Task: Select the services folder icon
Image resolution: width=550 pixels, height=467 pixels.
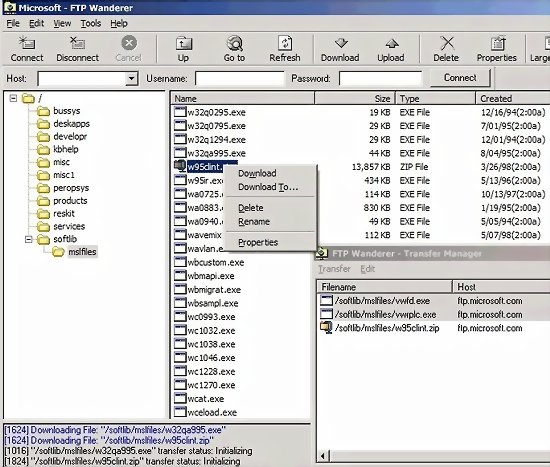Action: (x=43, y=227)
